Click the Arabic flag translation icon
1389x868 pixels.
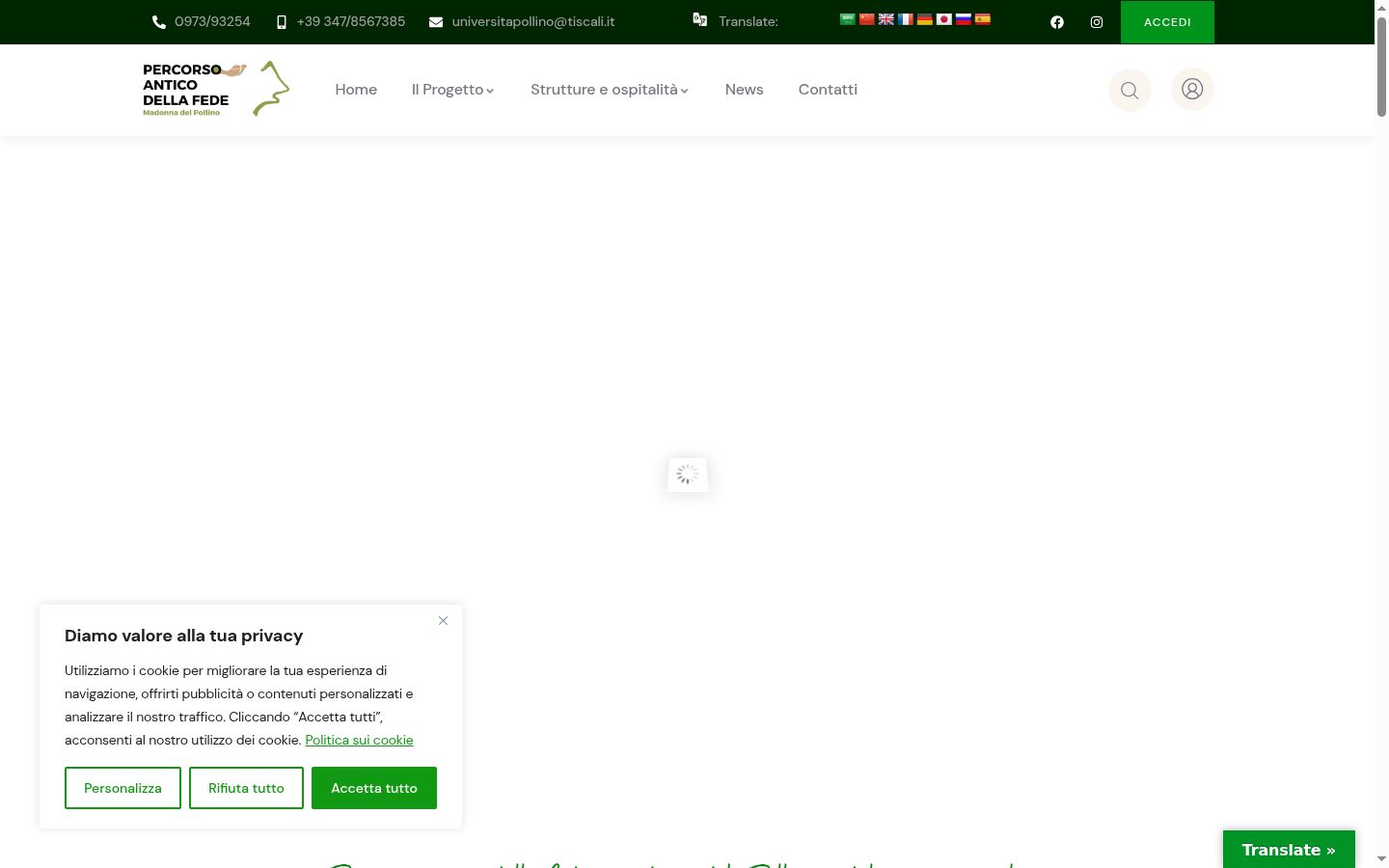(847, 19)
